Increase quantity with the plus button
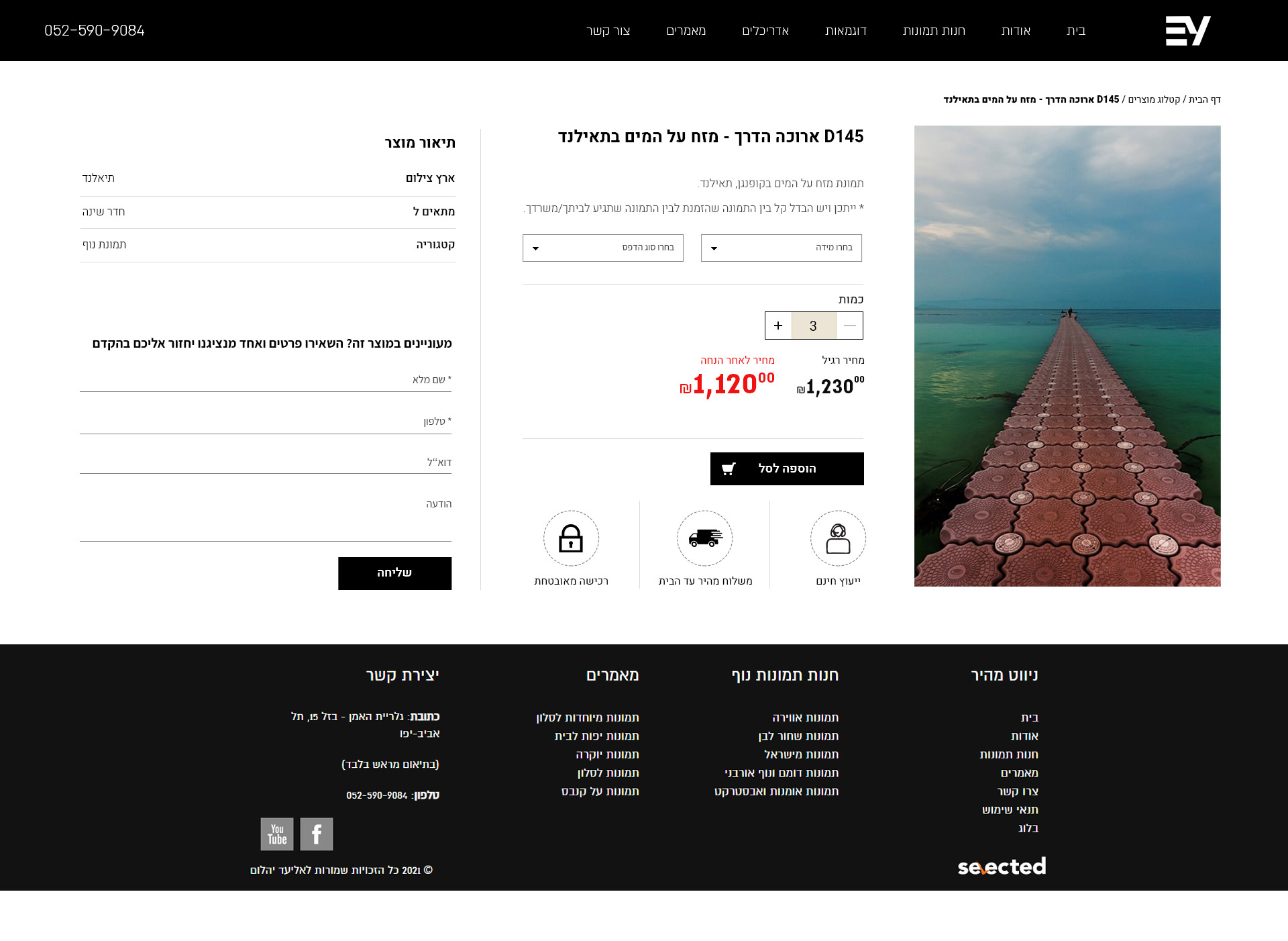The image size is (1288, 941). (x=778, y=326)
